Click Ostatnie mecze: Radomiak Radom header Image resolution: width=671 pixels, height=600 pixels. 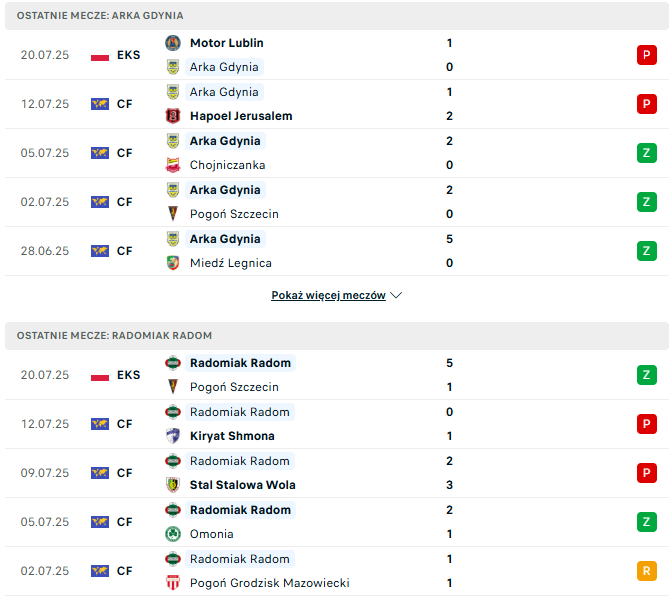(337, 336)
